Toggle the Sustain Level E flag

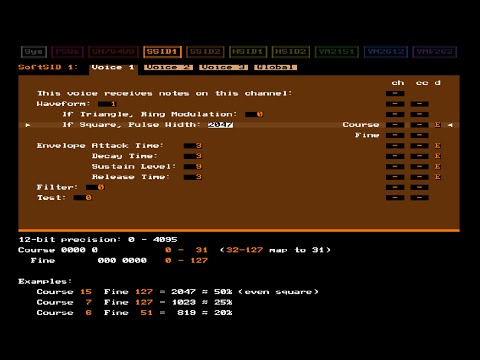438,166
